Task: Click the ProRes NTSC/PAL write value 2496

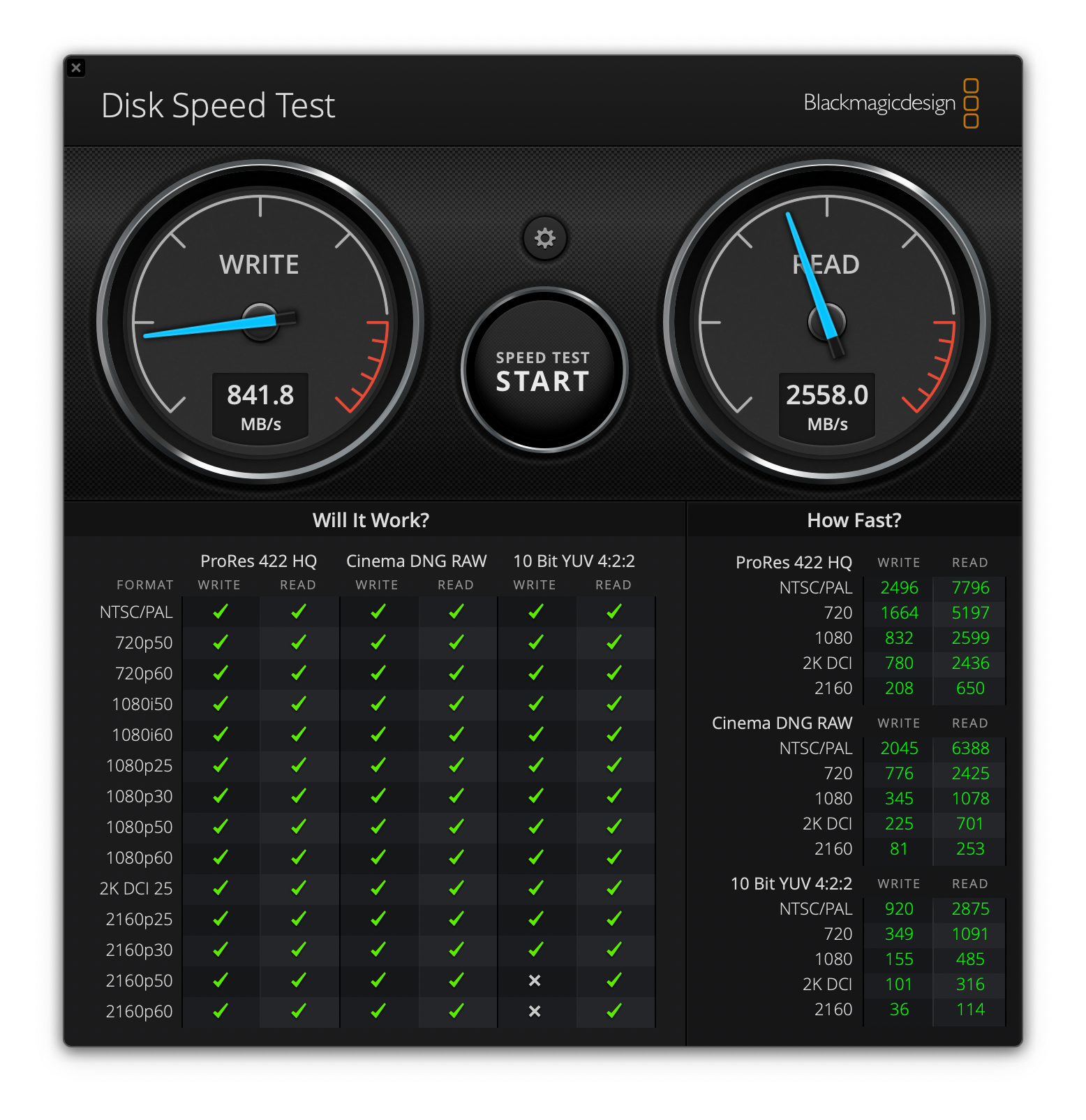Action: [899, 588]
